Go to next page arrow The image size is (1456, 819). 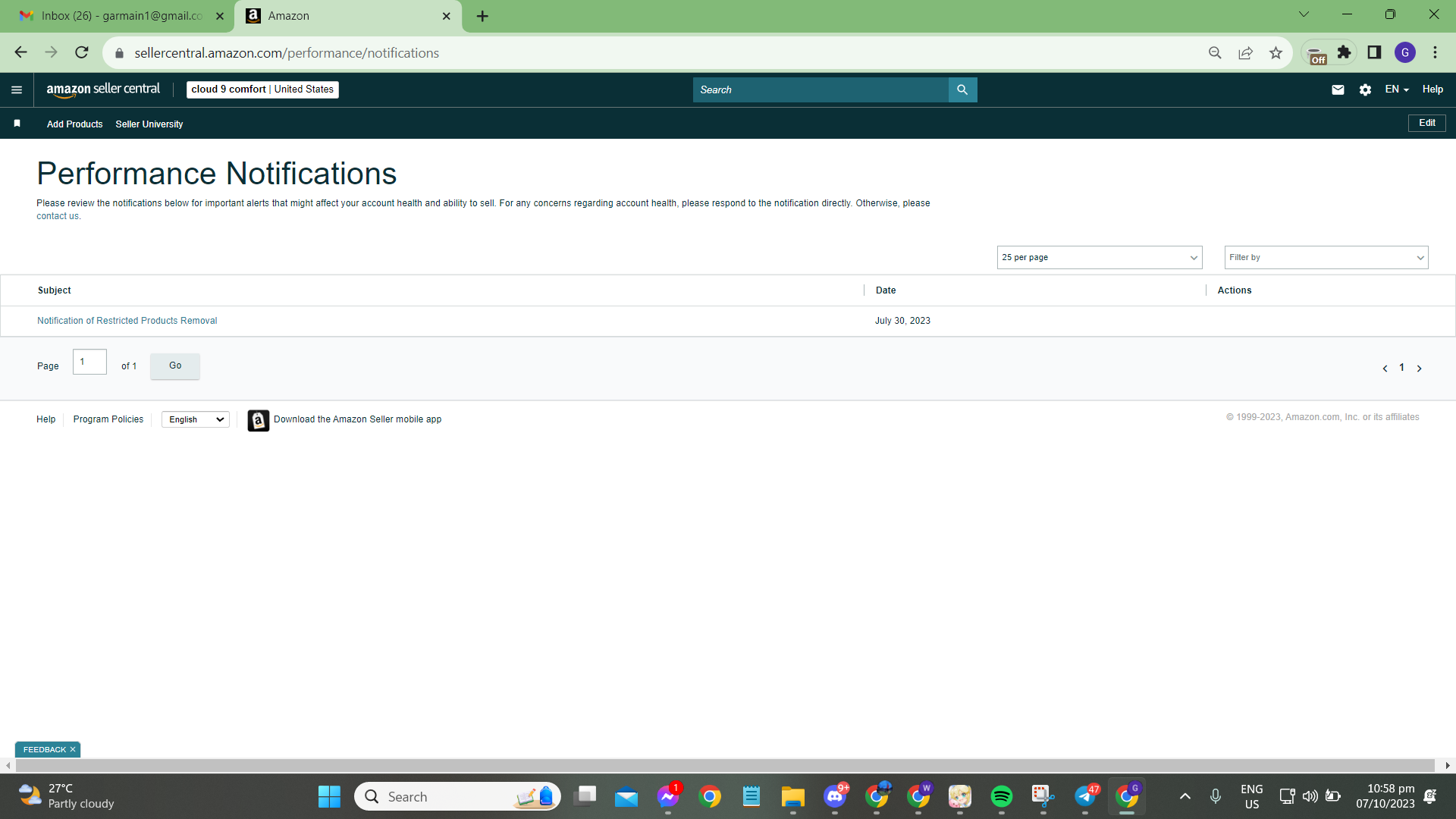[x=1420, y=369]
